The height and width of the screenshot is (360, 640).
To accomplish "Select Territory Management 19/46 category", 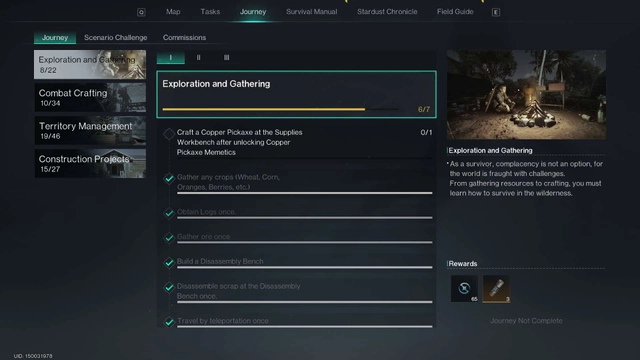I will (90, 131).
